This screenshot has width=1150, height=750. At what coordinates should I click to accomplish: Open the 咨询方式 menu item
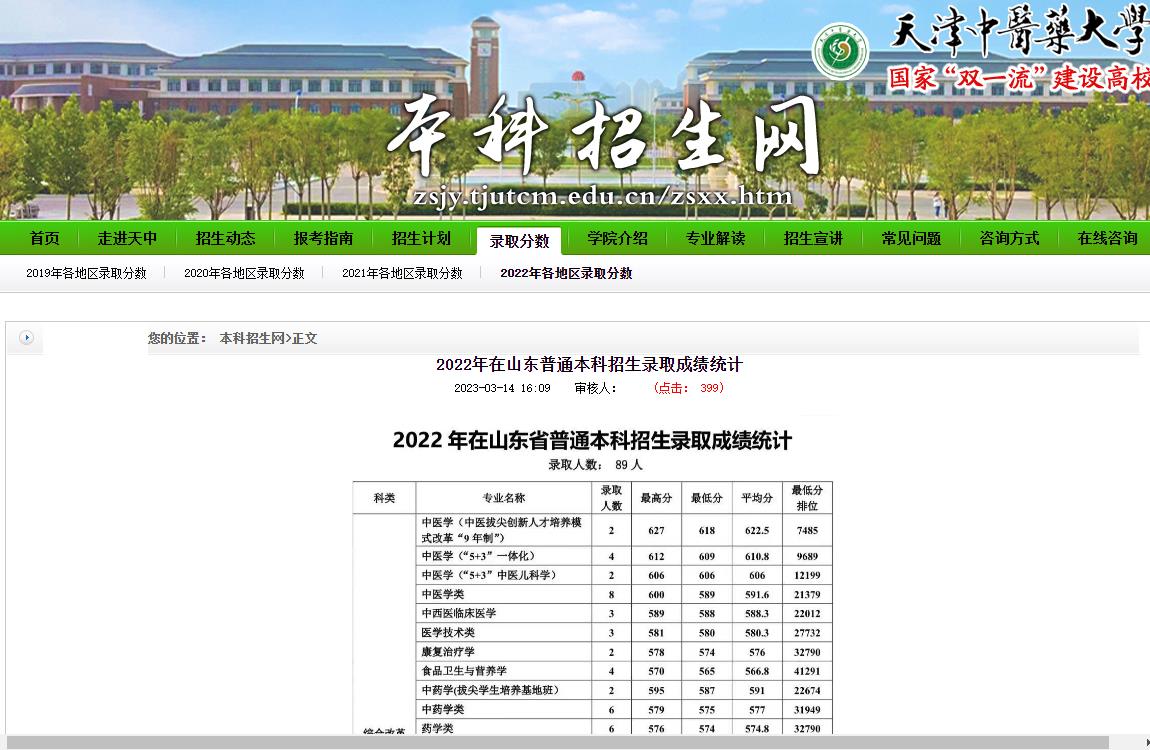click(1009, 238)
